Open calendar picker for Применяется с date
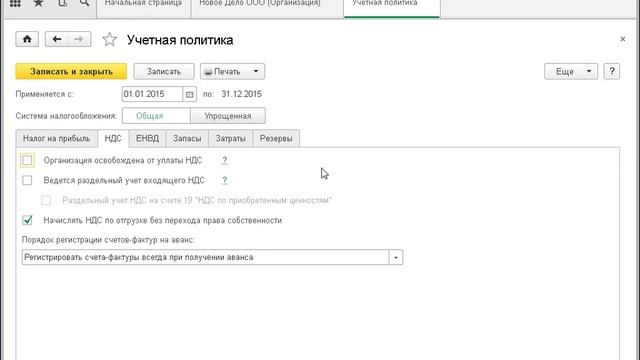 click(x=189, y=94)
